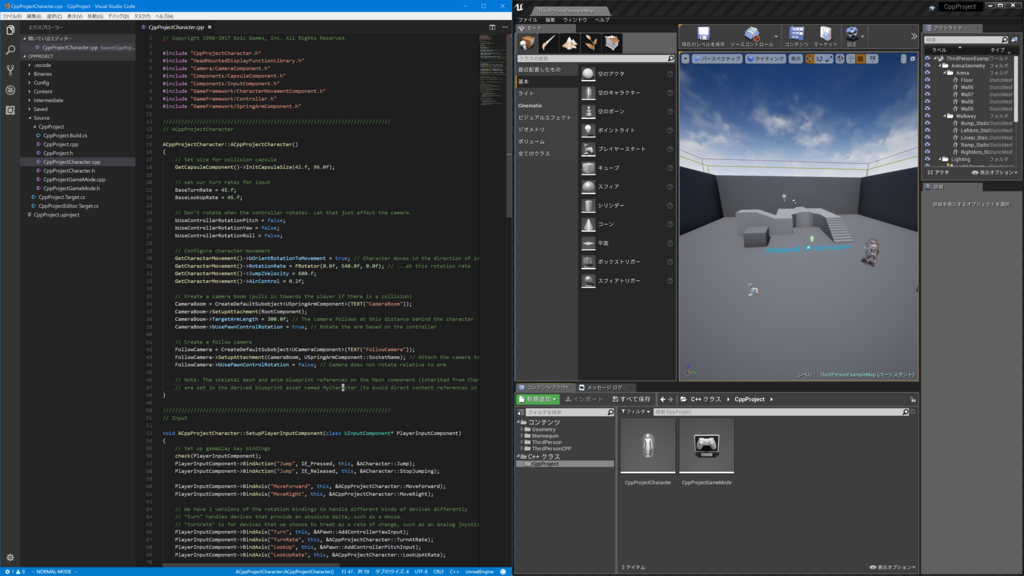
Task: Toggle visibility eye for Floor actor
Action: pos(927,80)
